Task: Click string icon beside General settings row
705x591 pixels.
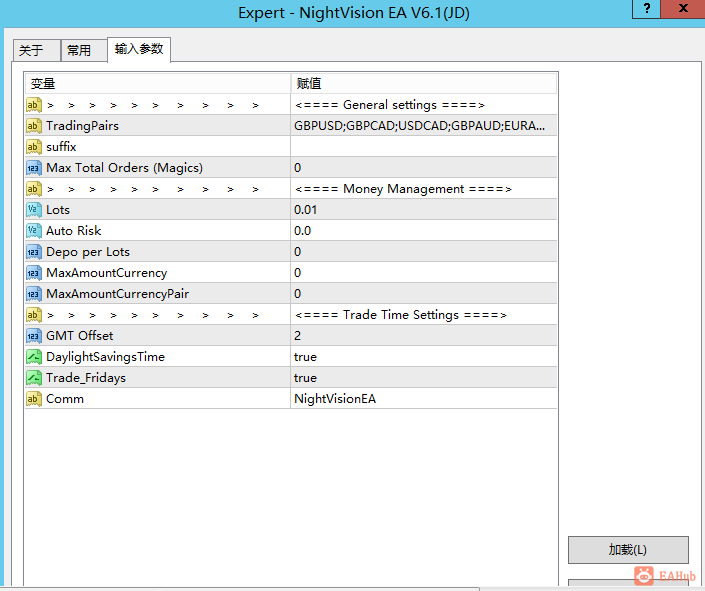Action: pos(34,105)
